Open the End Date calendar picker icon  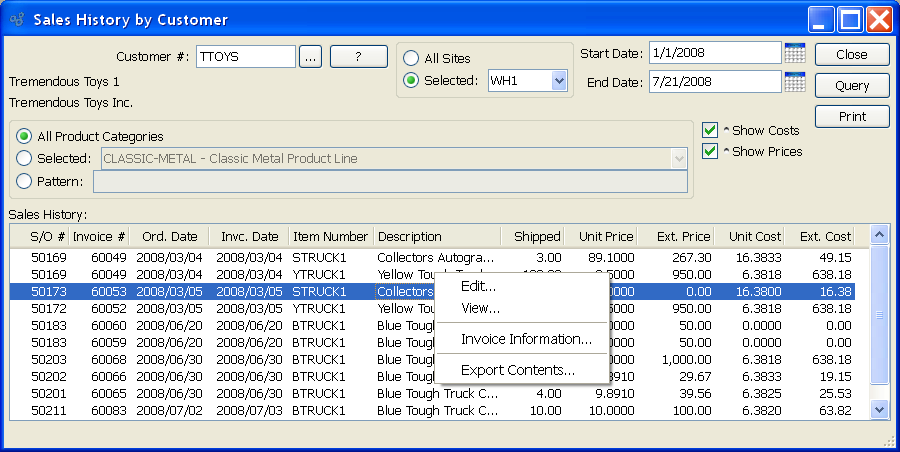coord(795,82)
